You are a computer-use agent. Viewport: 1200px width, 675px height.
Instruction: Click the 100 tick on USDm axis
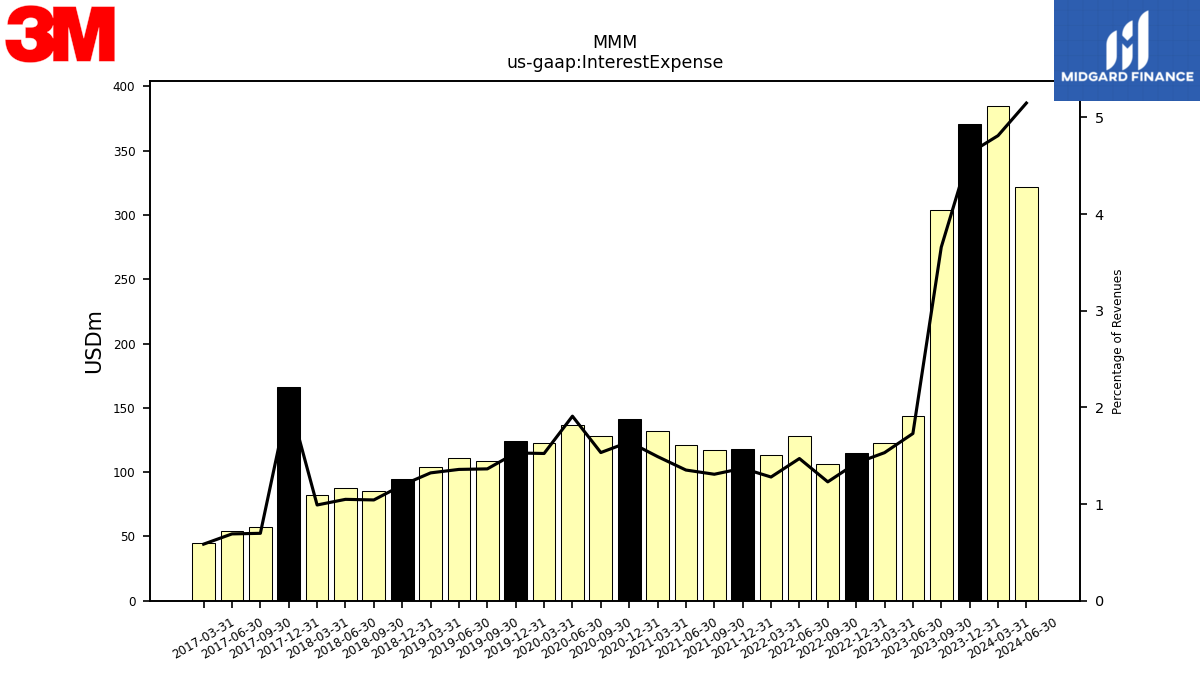pyautogui.click(x=123, y=473)
